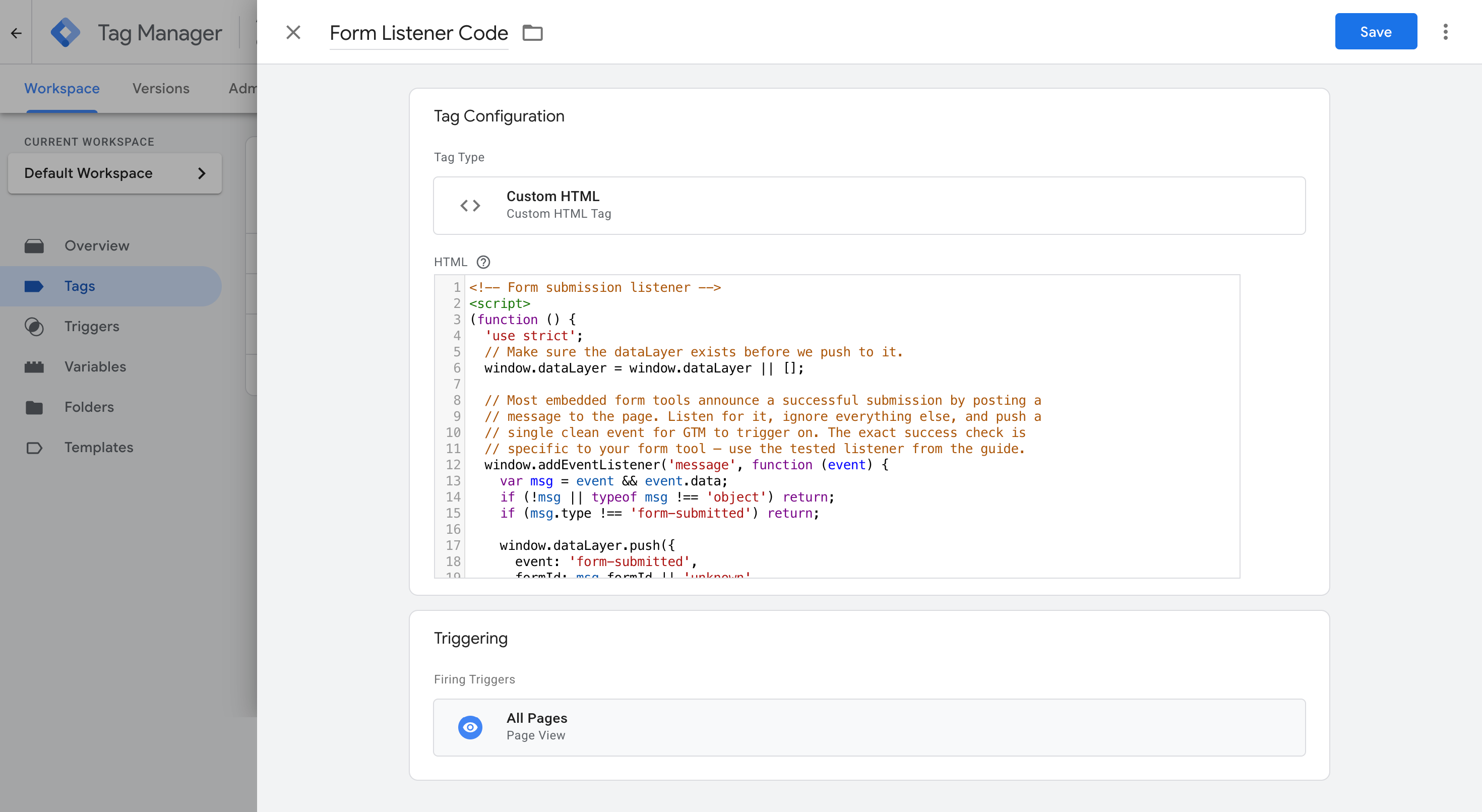Select Default Workspace text
The height and width of the screenshot is (812, 1482).
coord(89,173)
